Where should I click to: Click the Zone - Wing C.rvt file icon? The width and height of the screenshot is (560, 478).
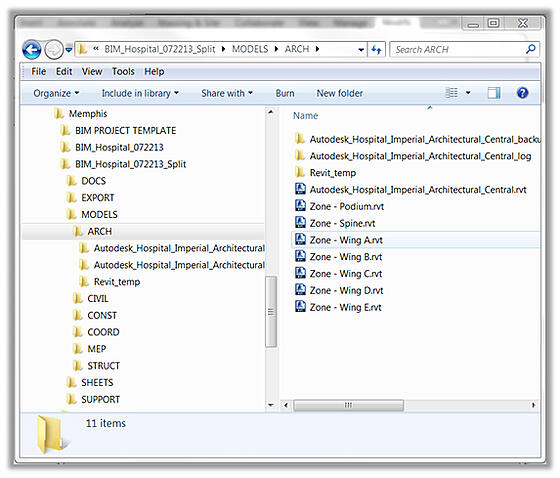click(300, 273)
